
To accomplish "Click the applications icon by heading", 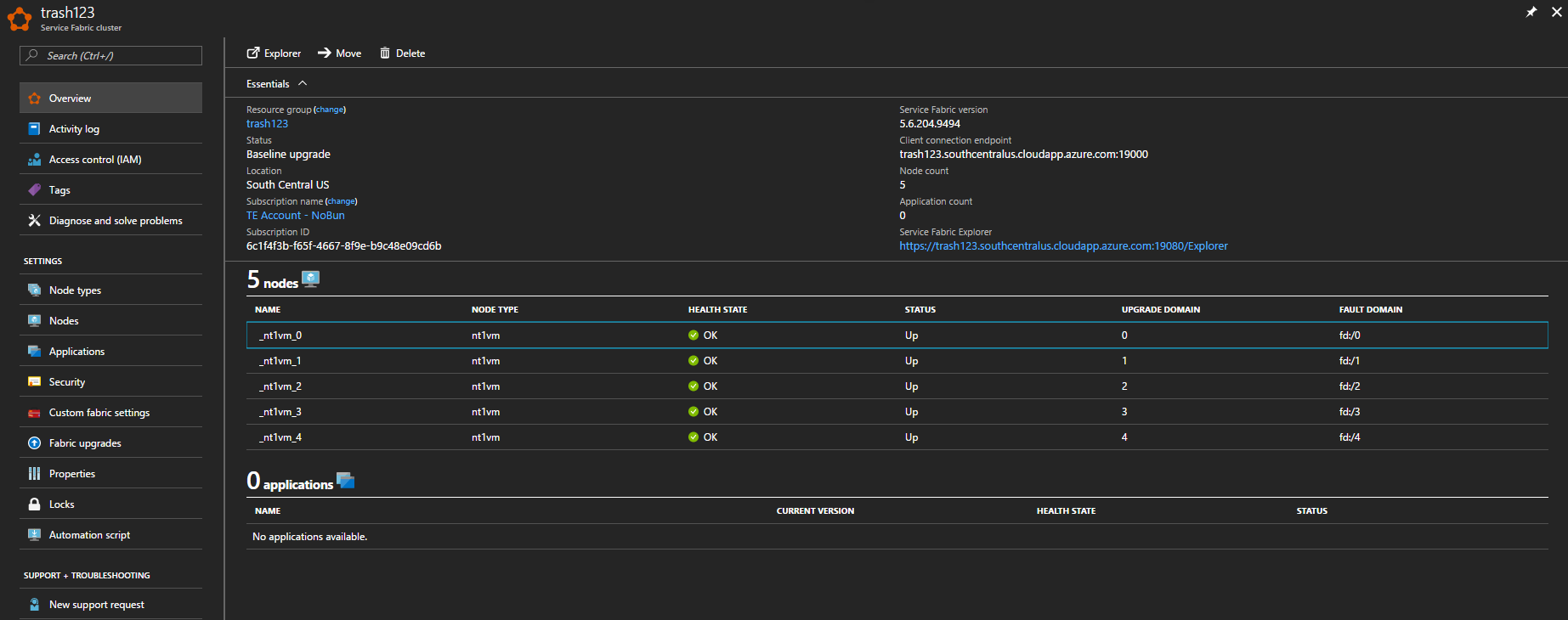I will click(346, 480).
